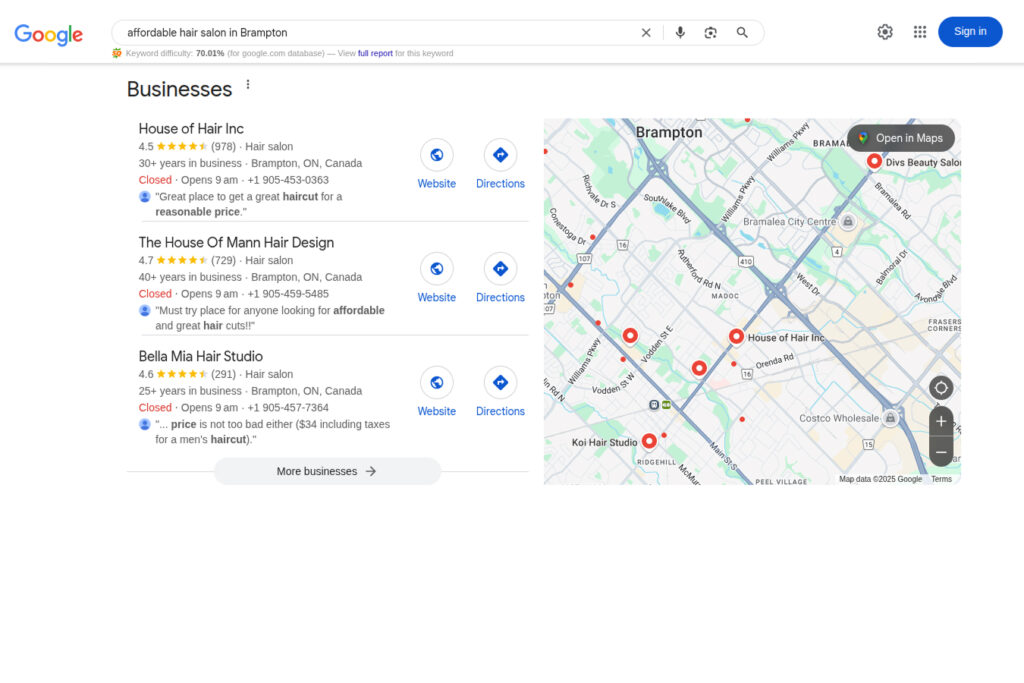Open House of Hair Inc listing
The height and width of the screenshot is (683, 1024).
191,129
